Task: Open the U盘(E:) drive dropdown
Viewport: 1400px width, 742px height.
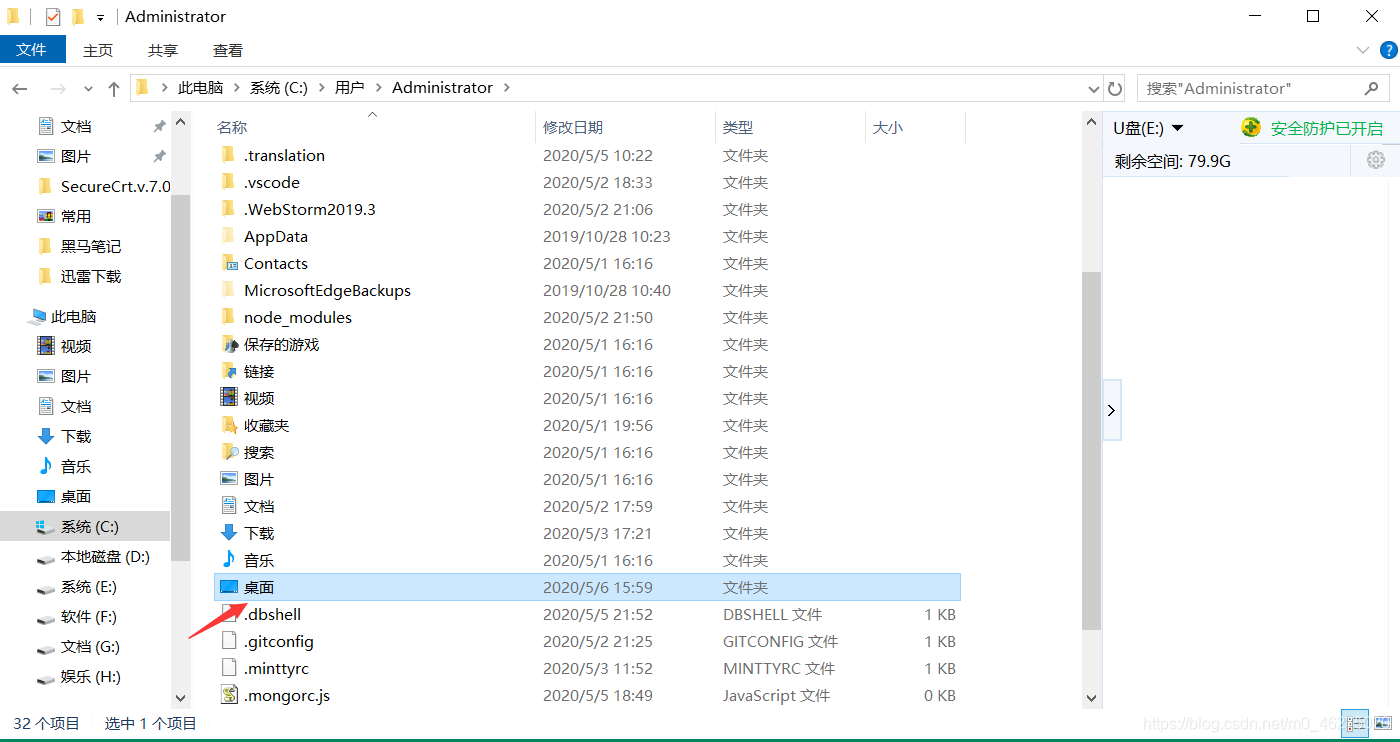Action: click(1177, 128)
